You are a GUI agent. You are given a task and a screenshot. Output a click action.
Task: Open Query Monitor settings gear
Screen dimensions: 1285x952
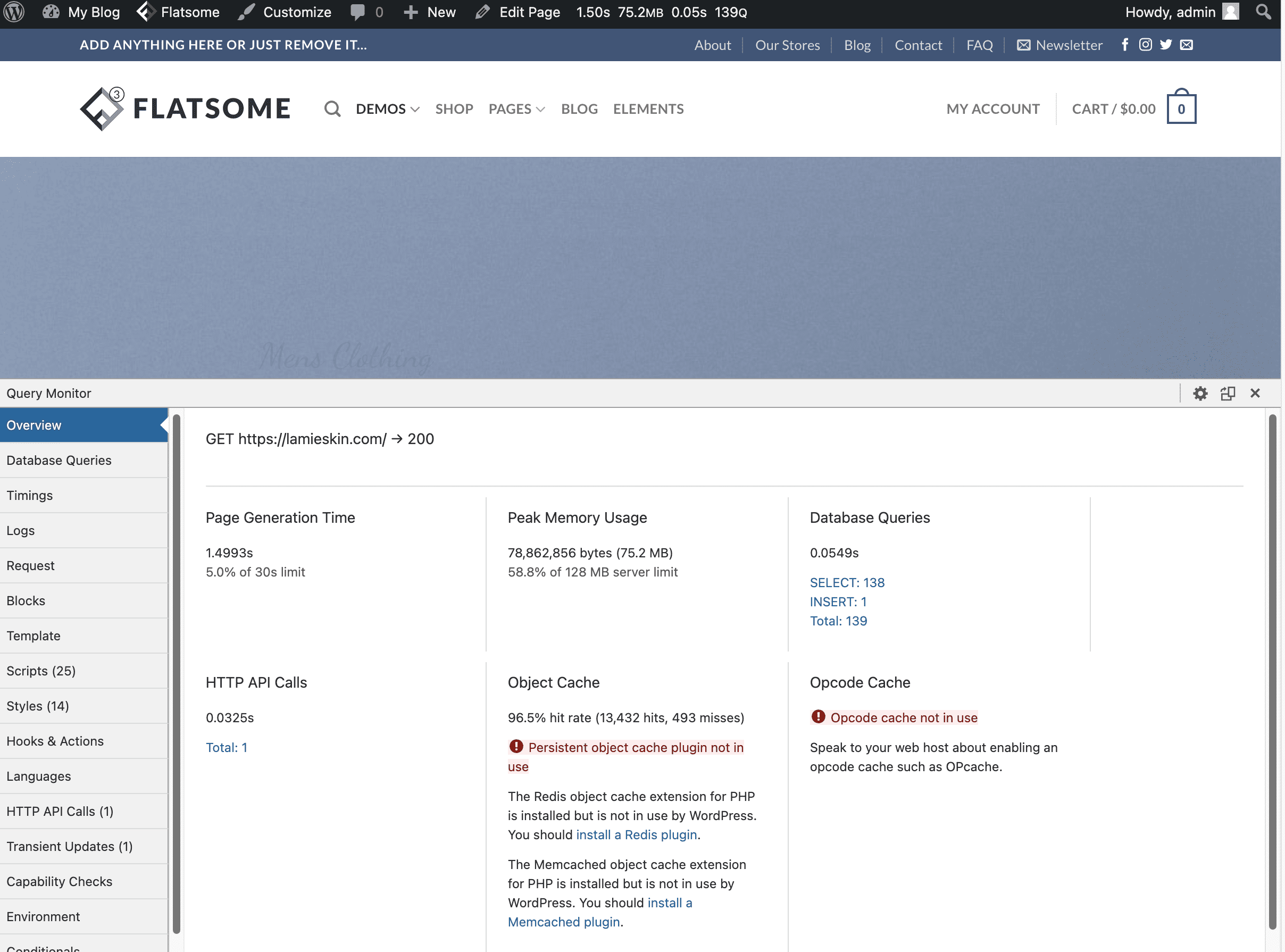pyautogui.click(x=1200, y=394)
